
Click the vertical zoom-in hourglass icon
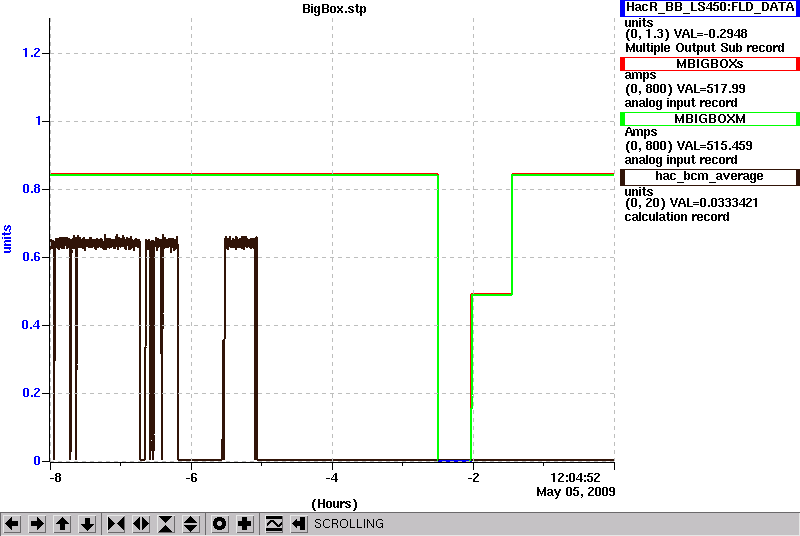(166, 524)
